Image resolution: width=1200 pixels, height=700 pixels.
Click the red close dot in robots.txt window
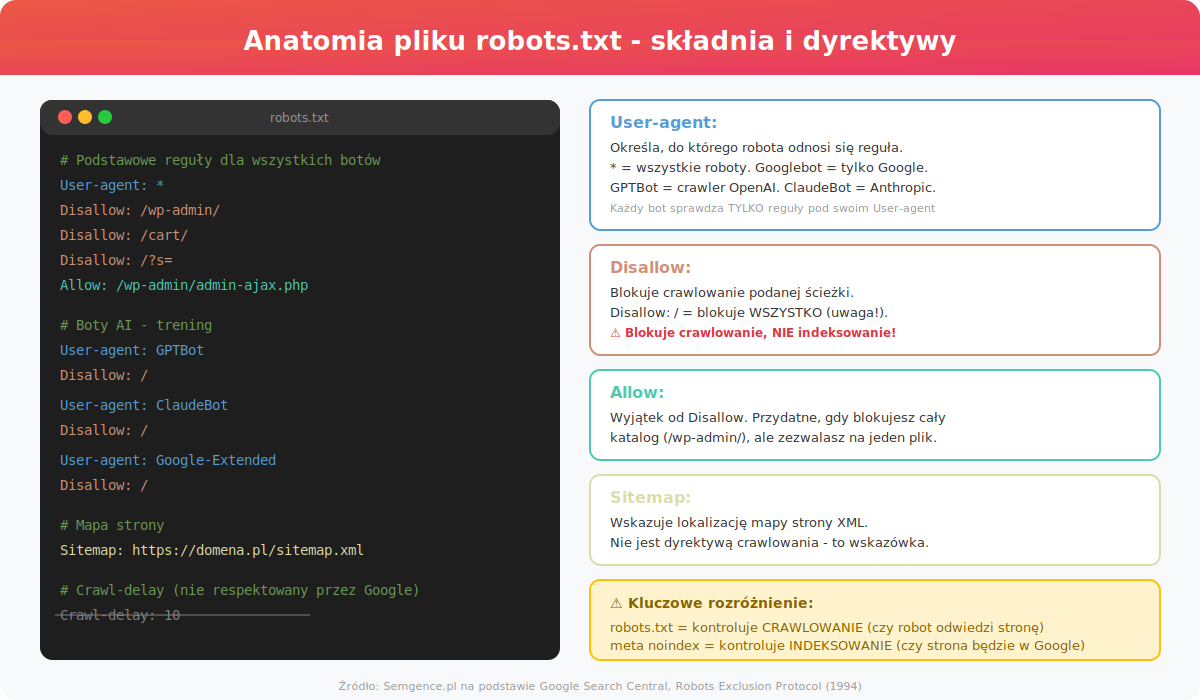(x=65, y=117)
